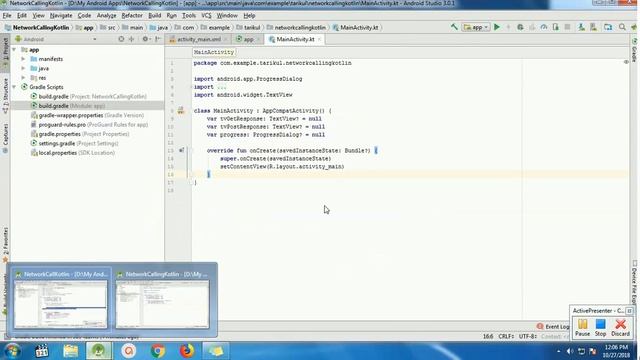Image resolution: width=640 pixels, height=360 pixels.
Task: Stop the ActivePresenter recording
Action: click(600, 328)
